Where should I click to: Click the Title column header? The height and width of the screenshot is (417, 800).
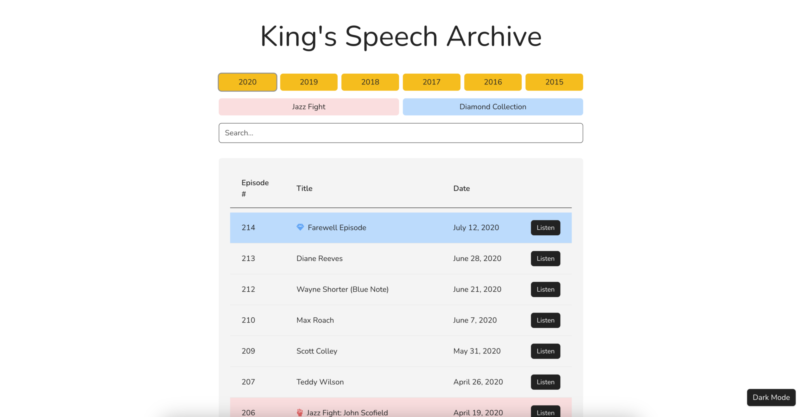305,188
